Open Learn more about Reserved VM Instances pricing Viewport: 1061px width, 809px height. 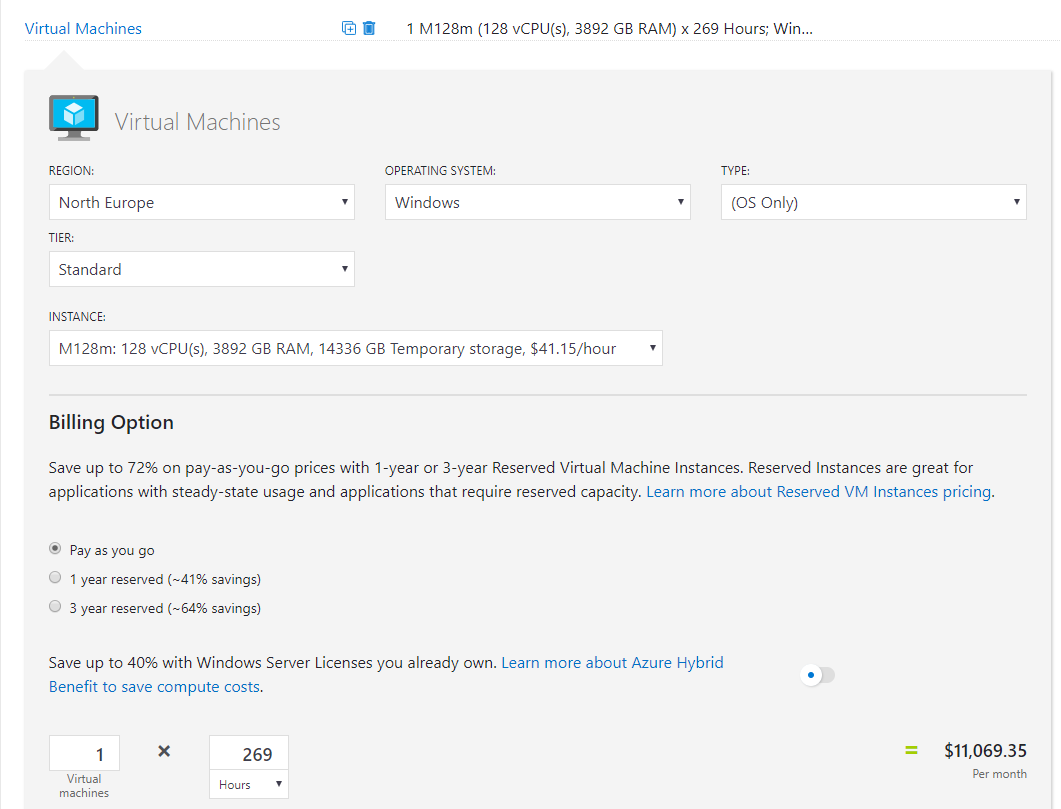pos(818,492)
